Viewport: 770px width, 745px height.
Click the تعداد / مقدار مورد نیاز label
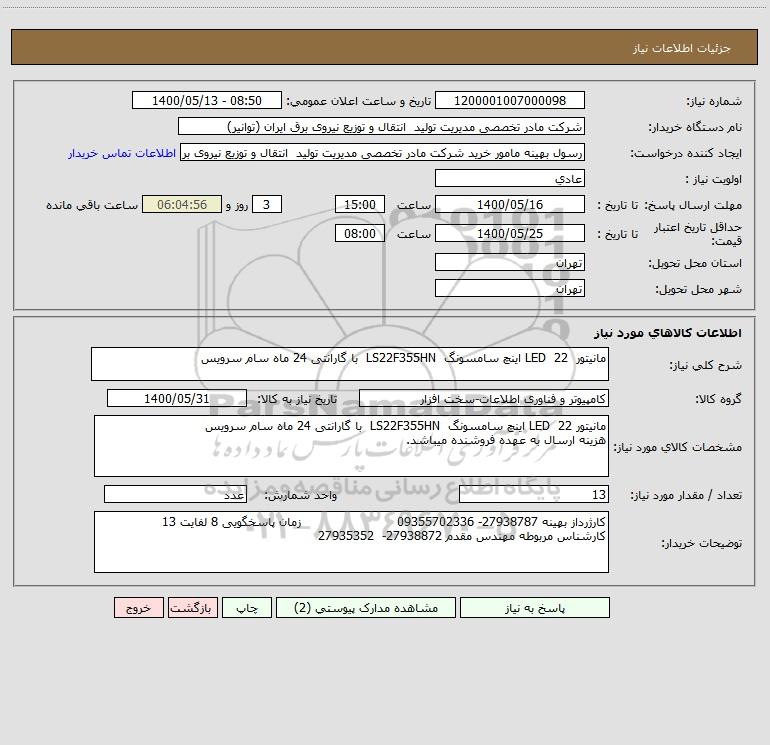click(686, 496)
